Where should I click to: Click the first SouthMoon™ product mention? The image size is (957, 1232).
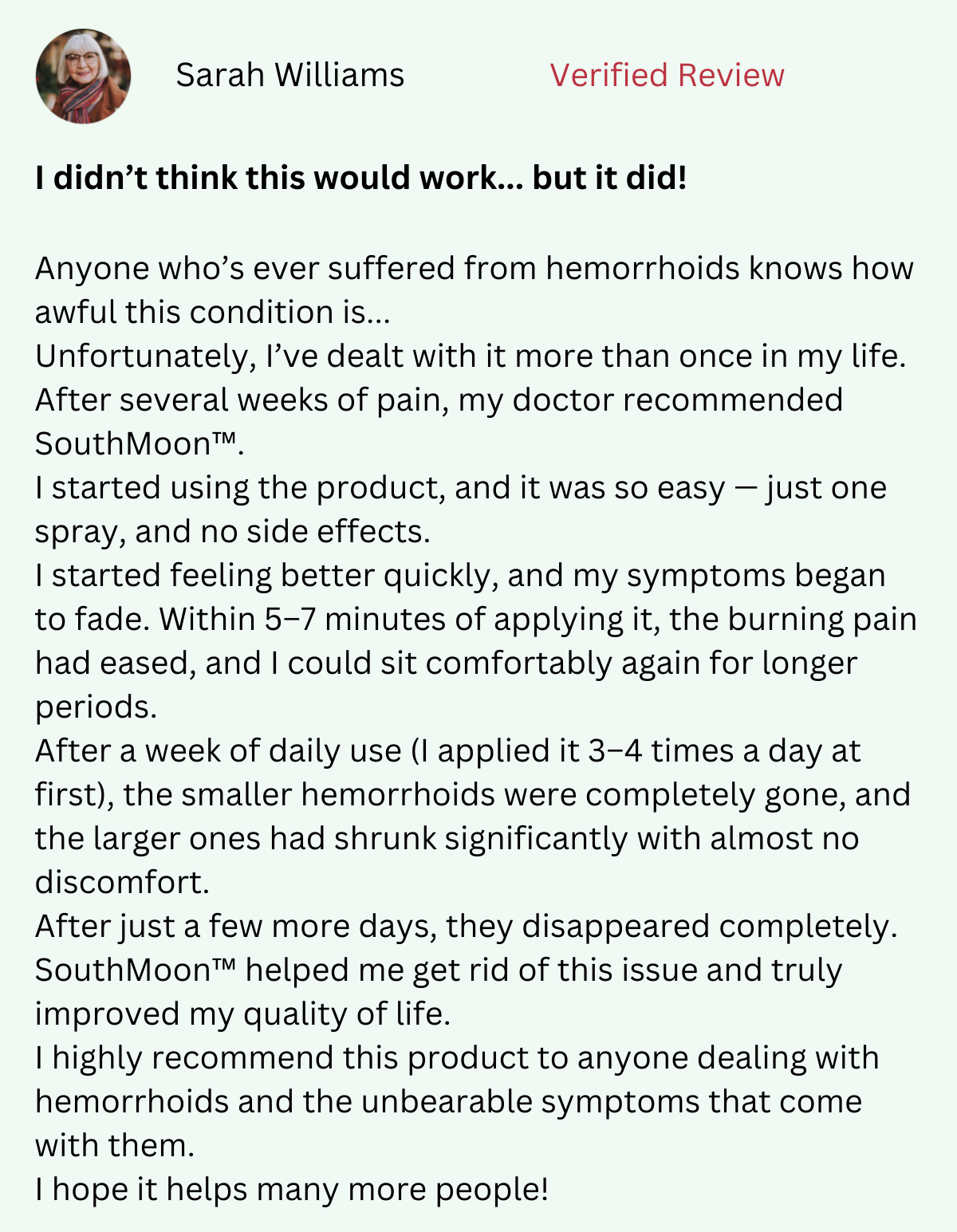click(139, 443)
